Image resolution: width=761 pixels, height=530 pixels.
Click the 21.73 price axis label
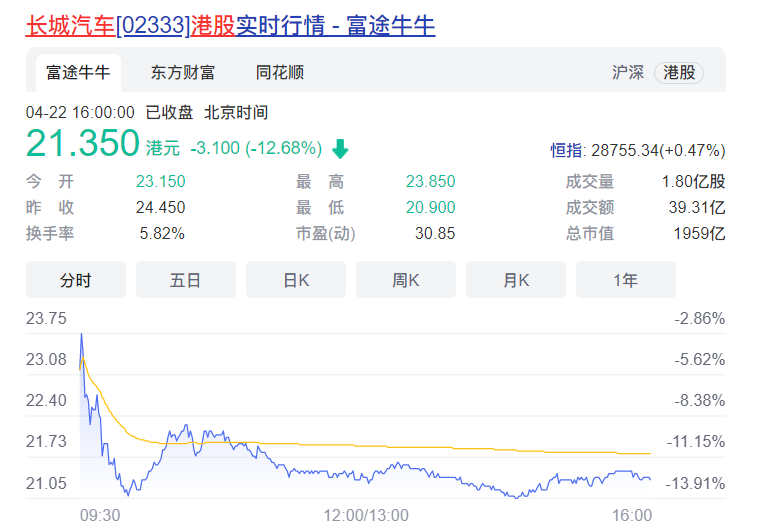(x=46, y=442)
